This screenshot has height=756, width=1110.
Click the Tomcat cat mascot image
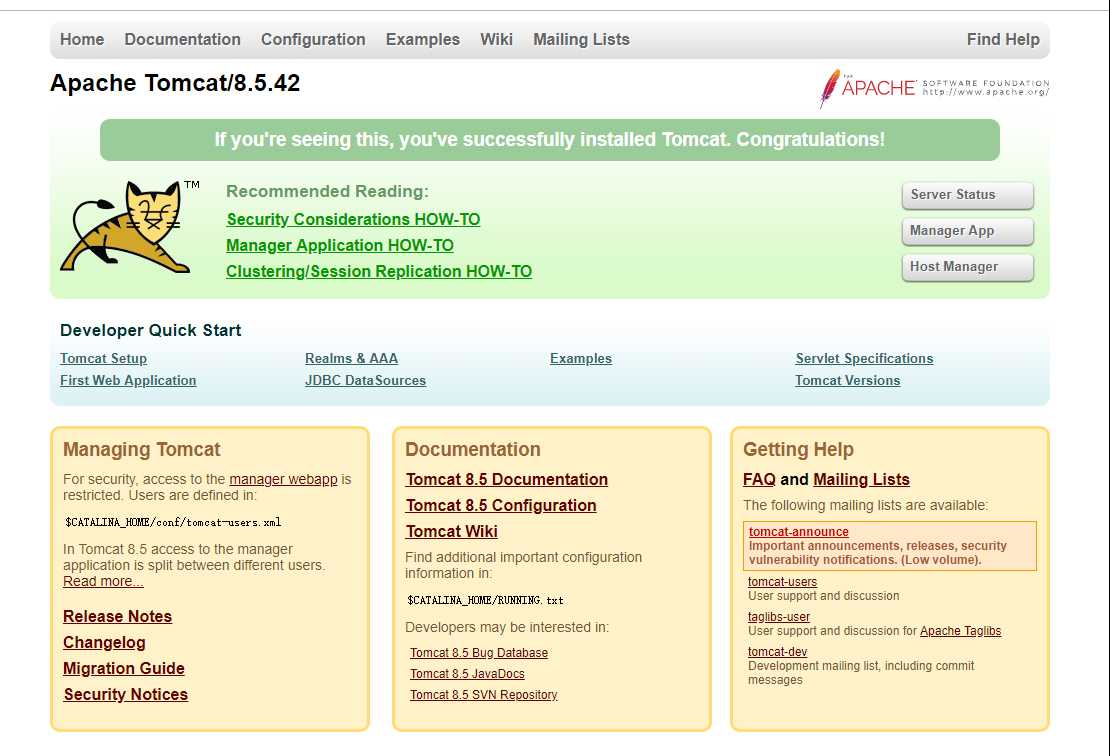pos(130,227)
